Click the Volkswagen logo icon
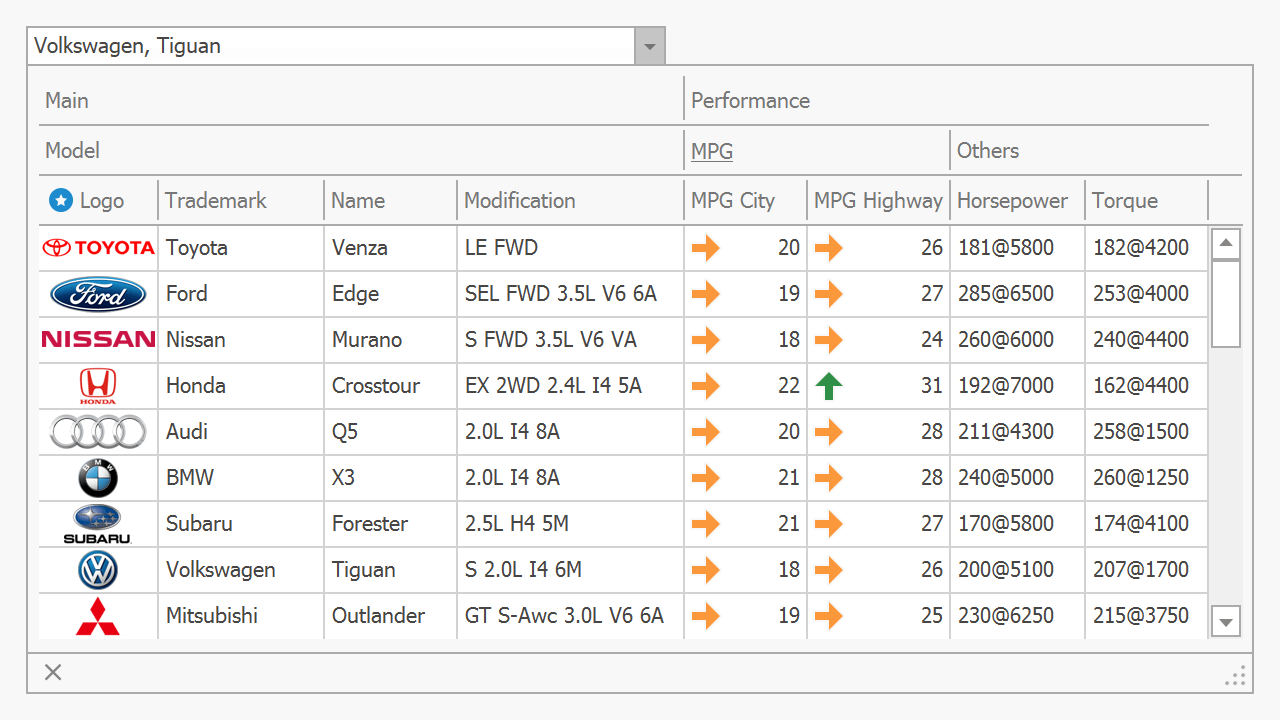 coord(98,570)
